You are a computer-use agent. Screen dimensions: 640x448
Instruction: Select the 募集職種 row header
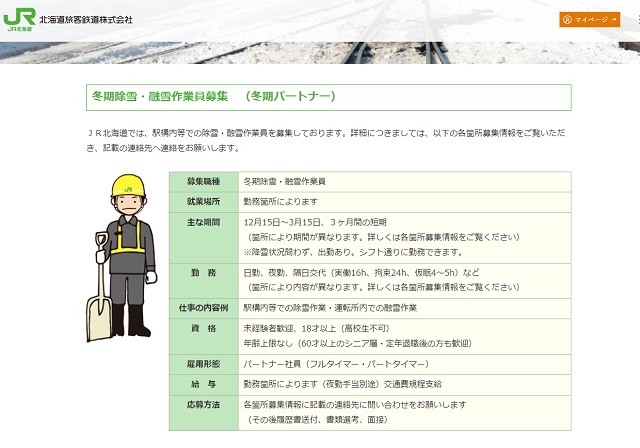[x=202, y=181]
